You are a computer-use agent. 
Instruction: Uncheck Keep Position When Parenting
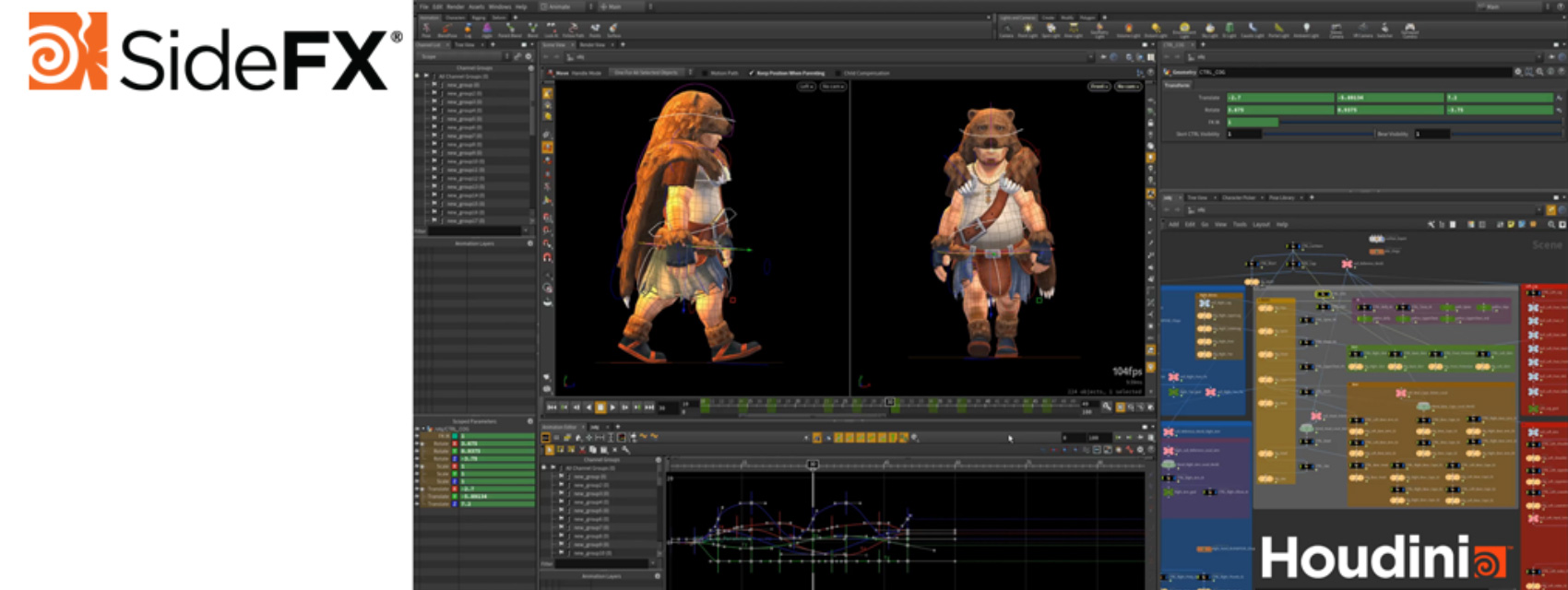click(x=751, y=73)
